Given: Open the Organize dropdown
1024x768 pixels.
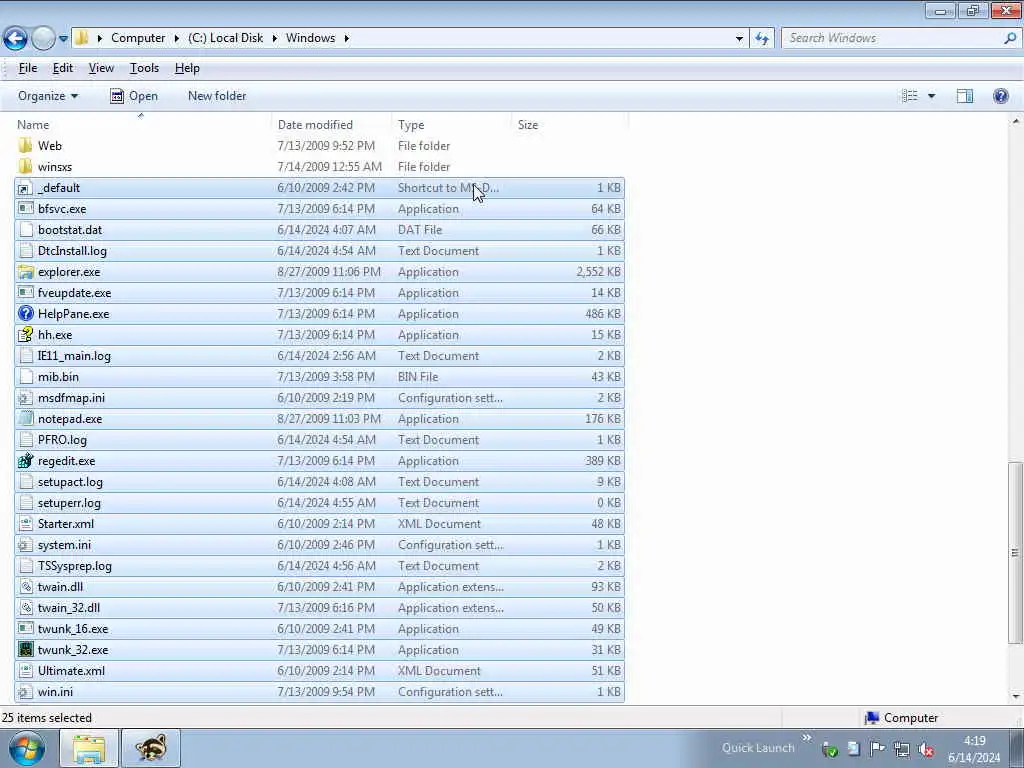Looking at the screenshot, I should (48, 96).
